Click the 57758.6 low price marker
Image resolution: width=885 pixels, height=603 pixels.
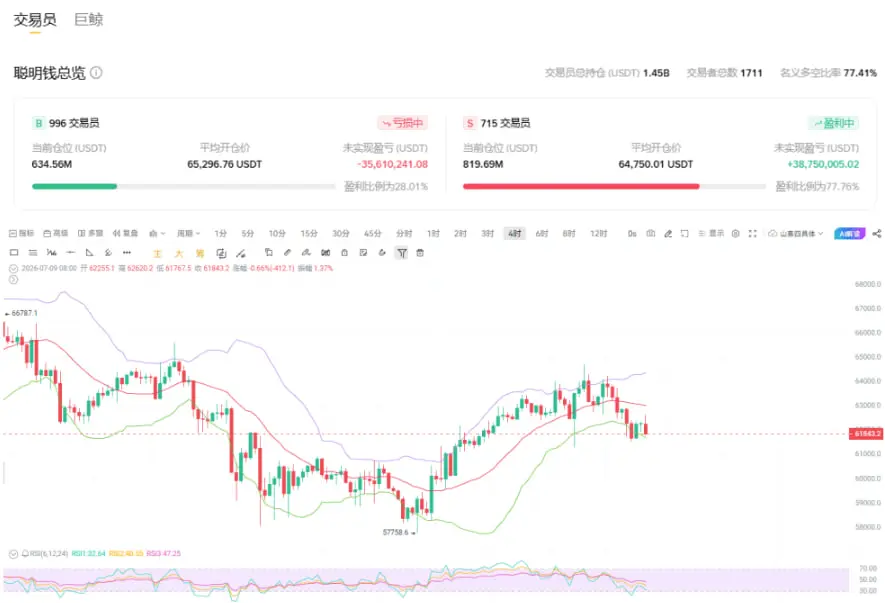click(x=399, y=532)
